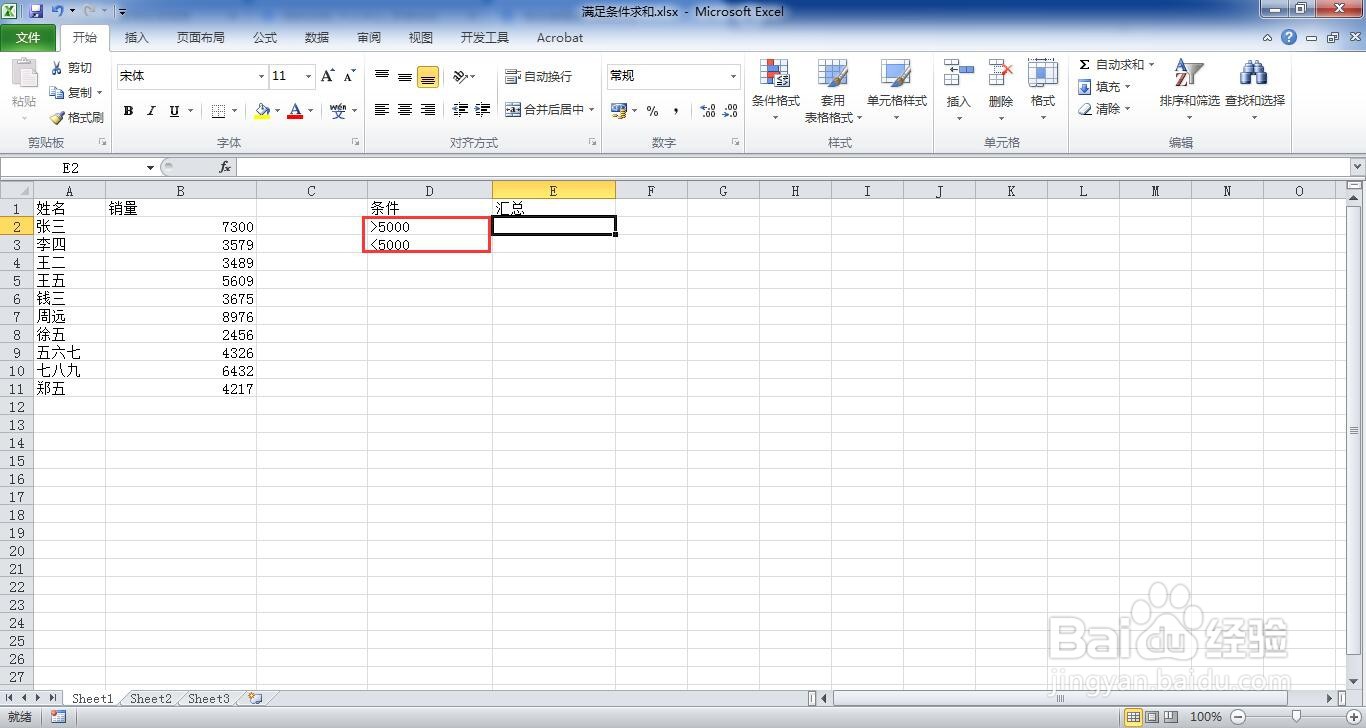1366x728 pixels.
Task: Open the font color dropdown arrow
Action: coord(311,111)
